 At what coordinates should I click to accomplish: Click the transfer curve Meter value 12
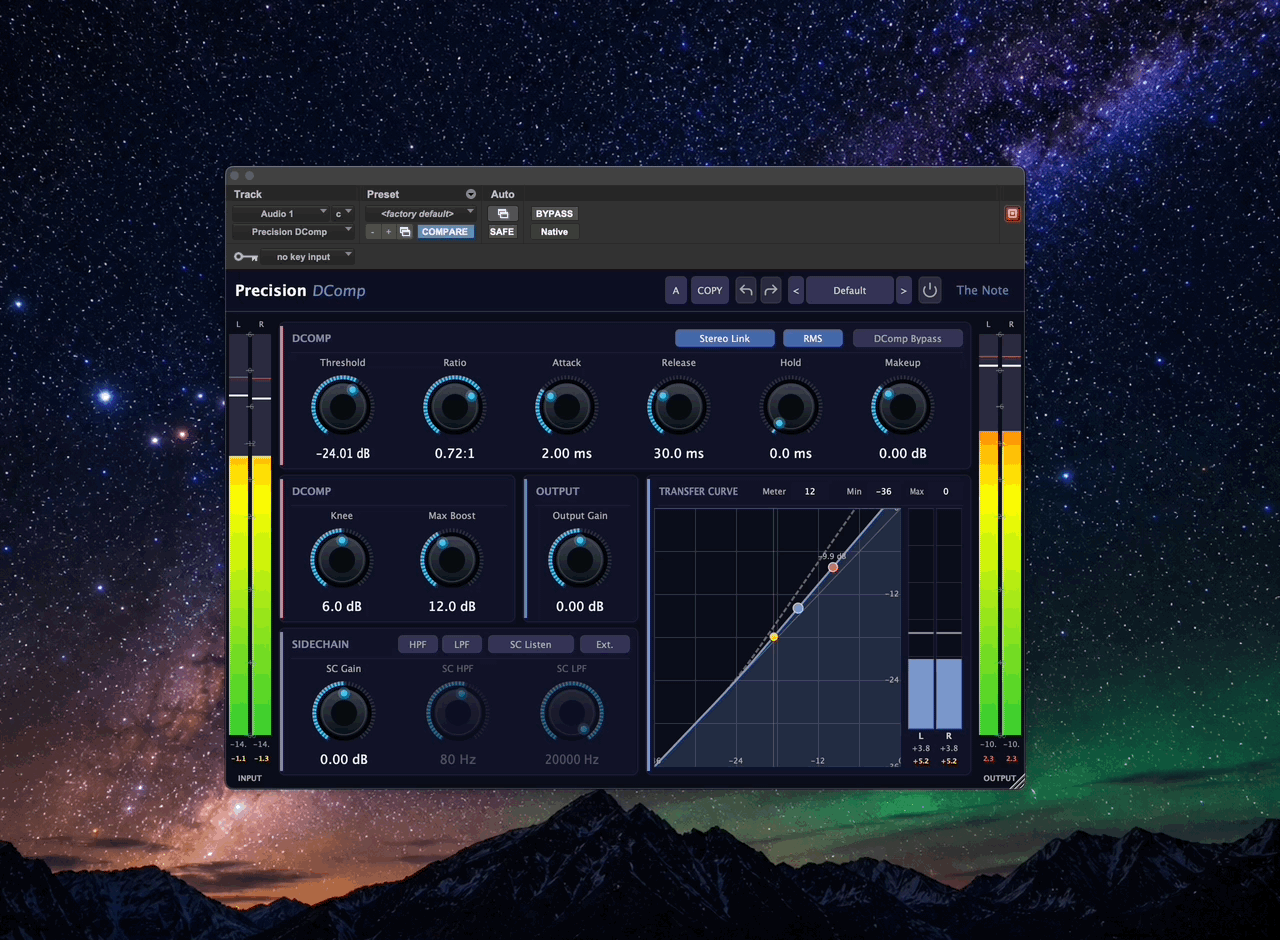[810, 492]
